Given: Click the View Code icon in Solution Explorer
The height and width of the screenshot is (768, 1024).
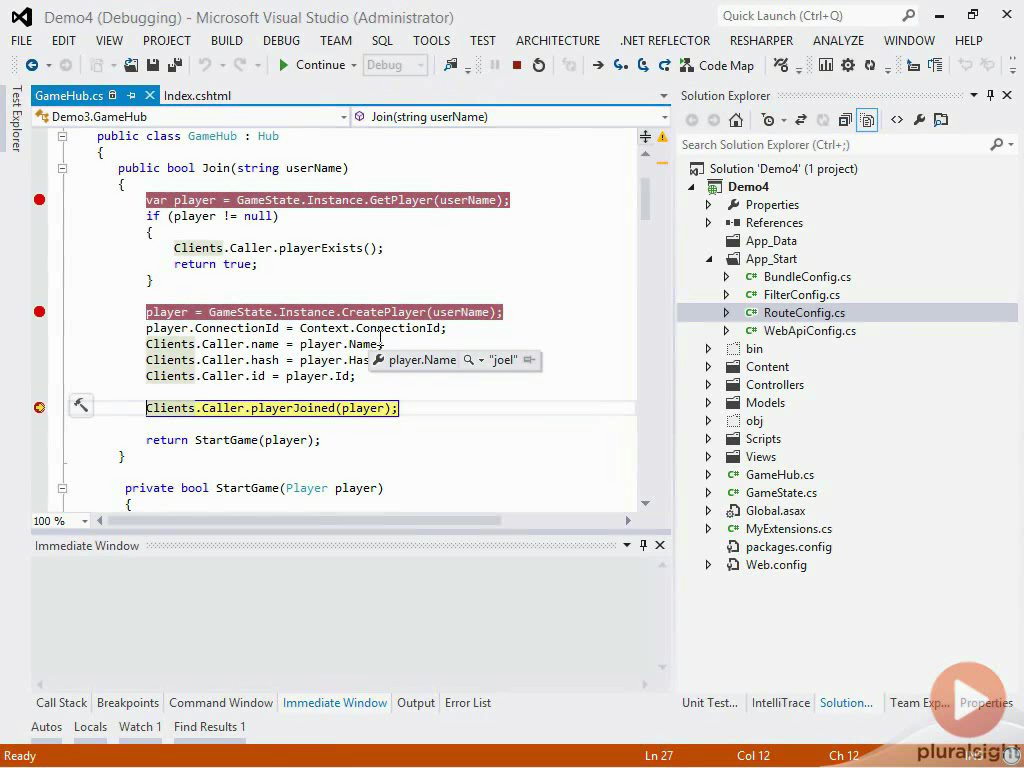Looking at the screenshot, I should [897, 120].
